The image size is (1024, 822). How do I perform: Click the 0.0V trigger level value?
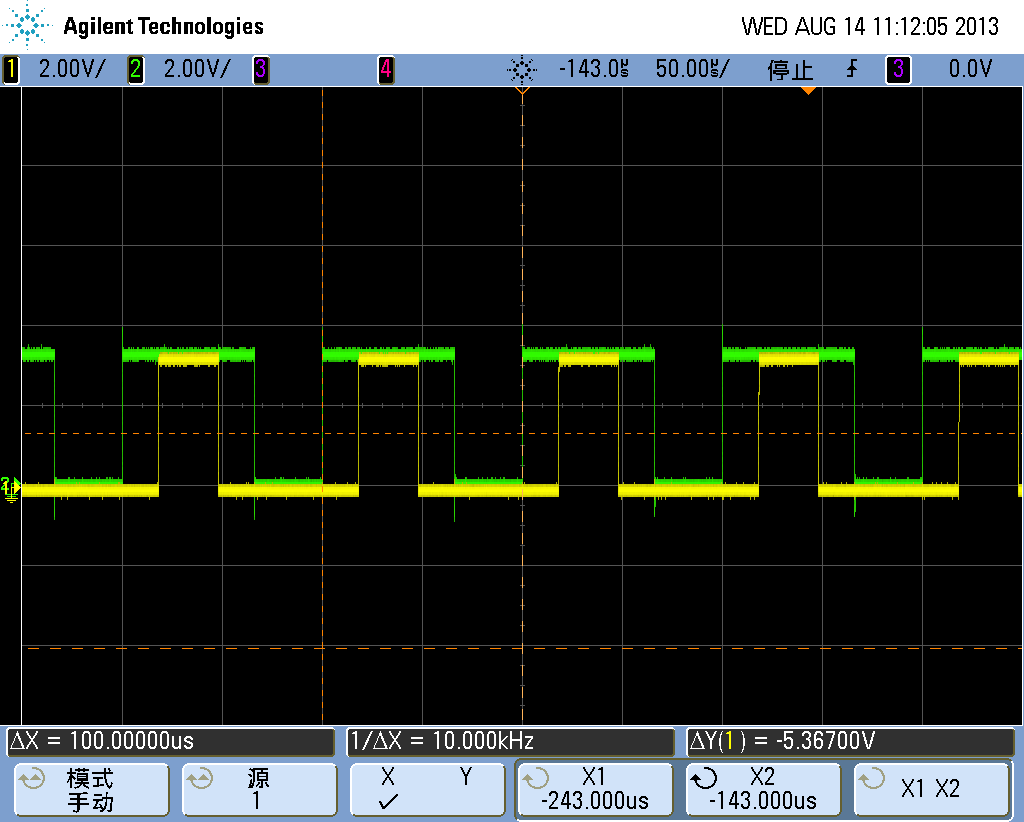[970, 69]
